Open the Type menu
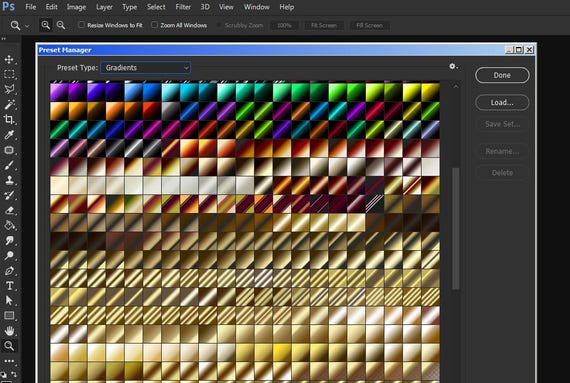 129,7
